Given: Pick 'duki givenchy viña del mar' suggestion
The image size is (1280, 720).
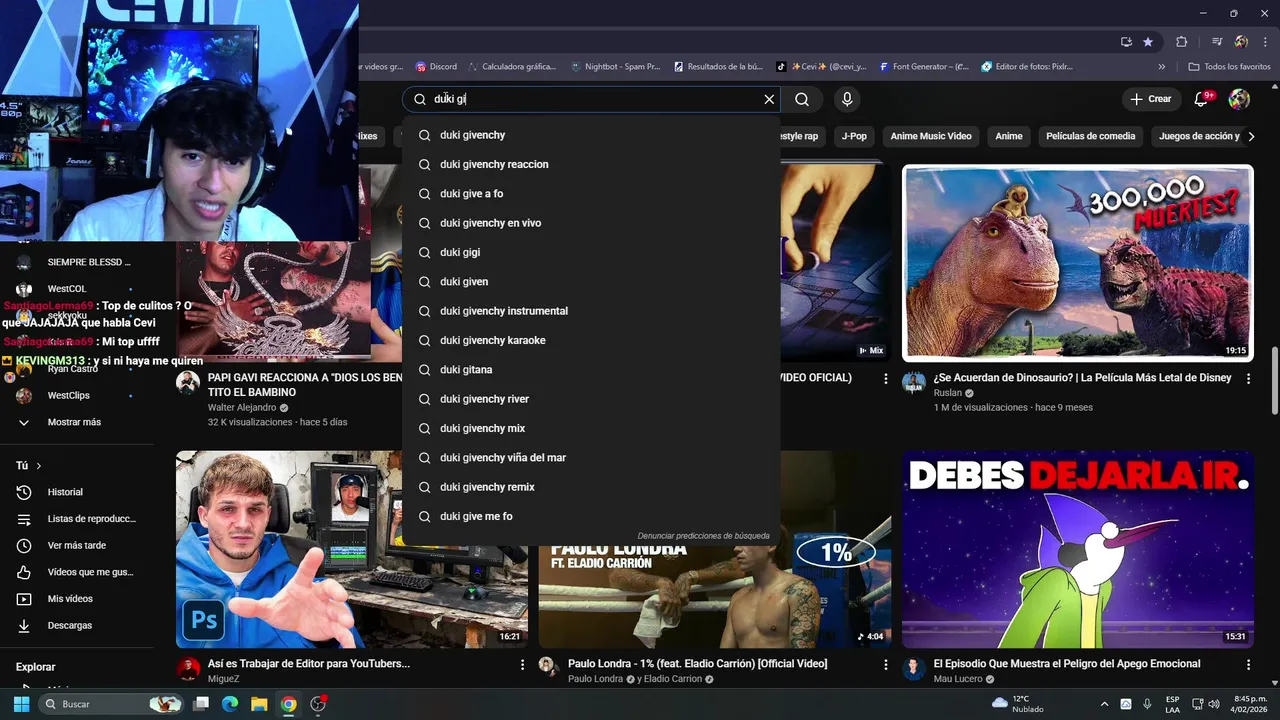Looking at the screenshot, I should point(591,458).
